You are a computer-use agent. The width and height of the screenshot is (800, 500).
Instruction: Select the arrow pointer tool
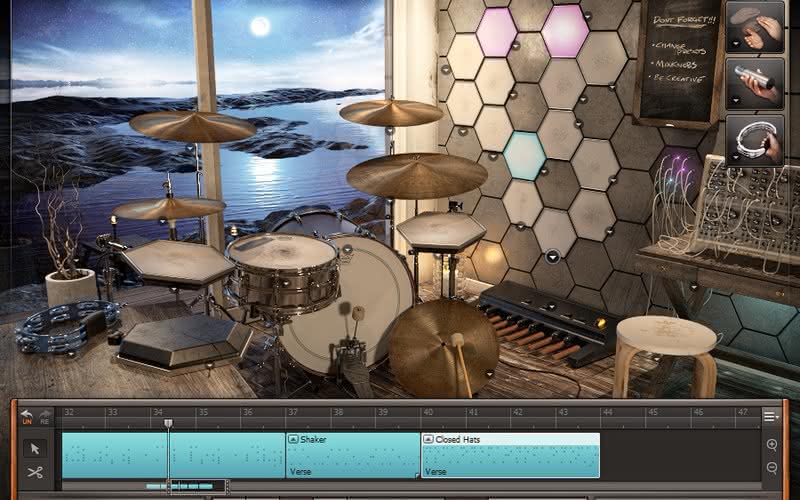click(x=35, y=448)
